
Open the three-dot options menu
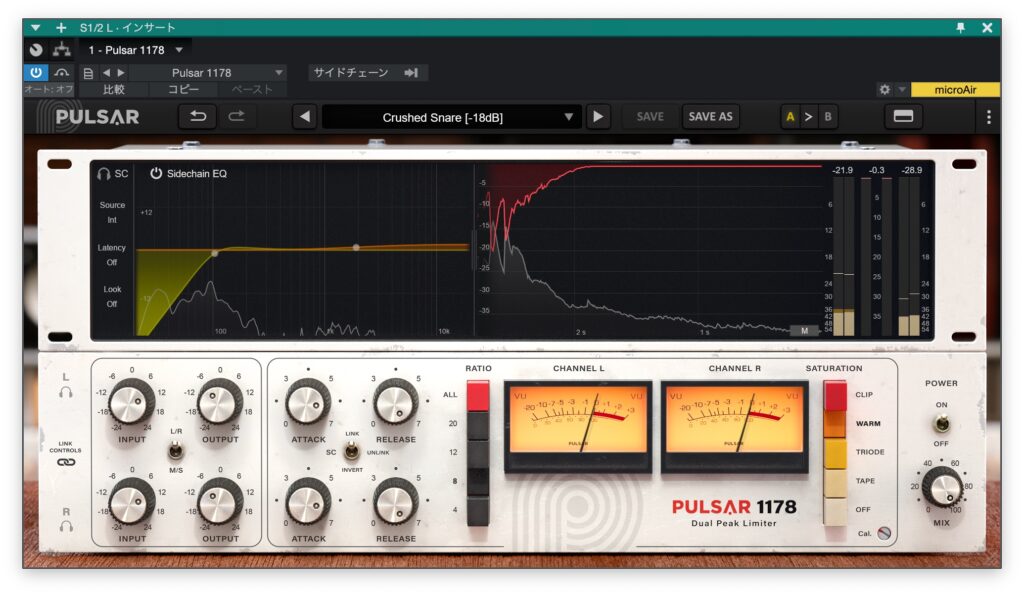click(x=988, y=117)
